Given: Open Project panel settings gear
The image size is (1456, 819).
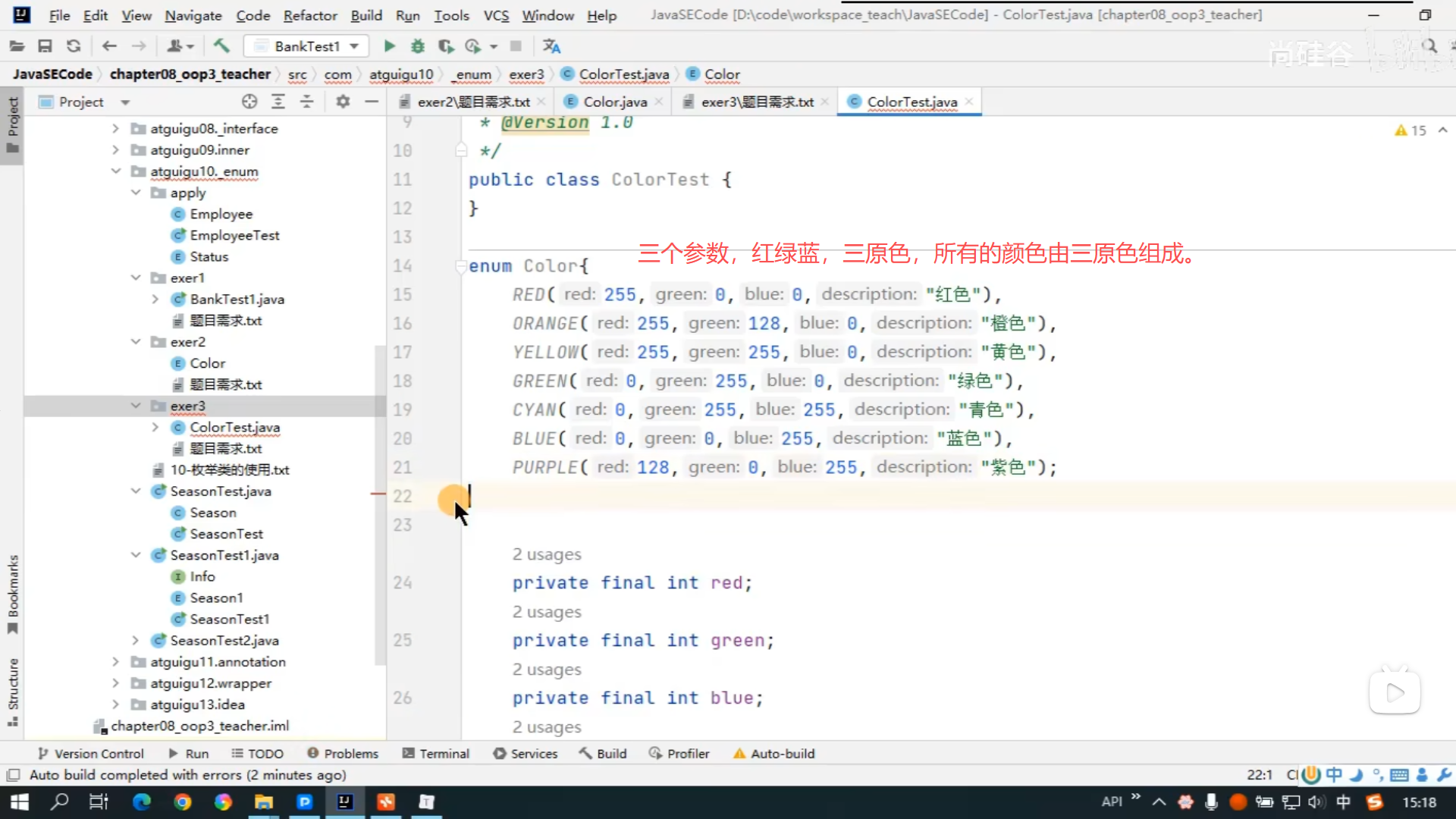Looking at the screenshot, I should point(343,102).
